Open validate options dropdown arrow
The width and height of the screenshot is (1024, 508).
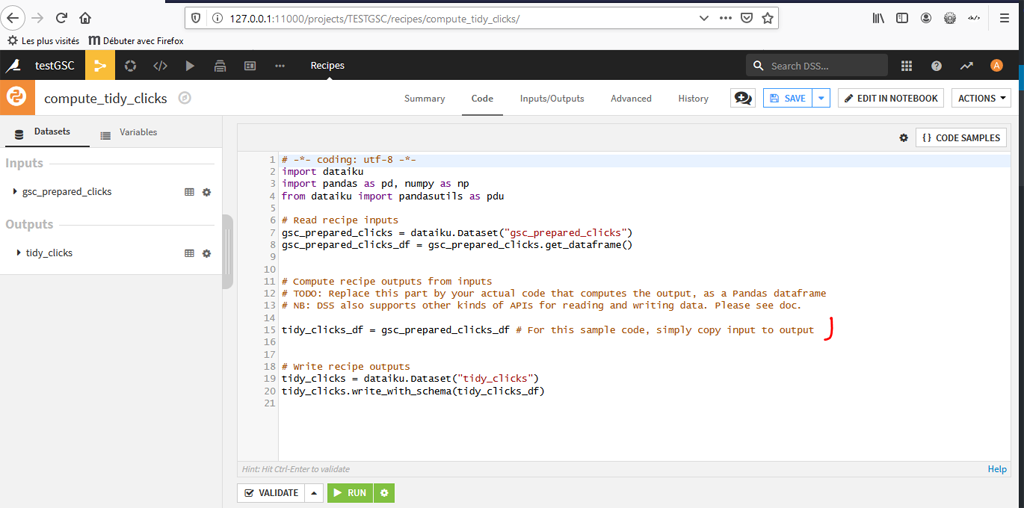315,493
